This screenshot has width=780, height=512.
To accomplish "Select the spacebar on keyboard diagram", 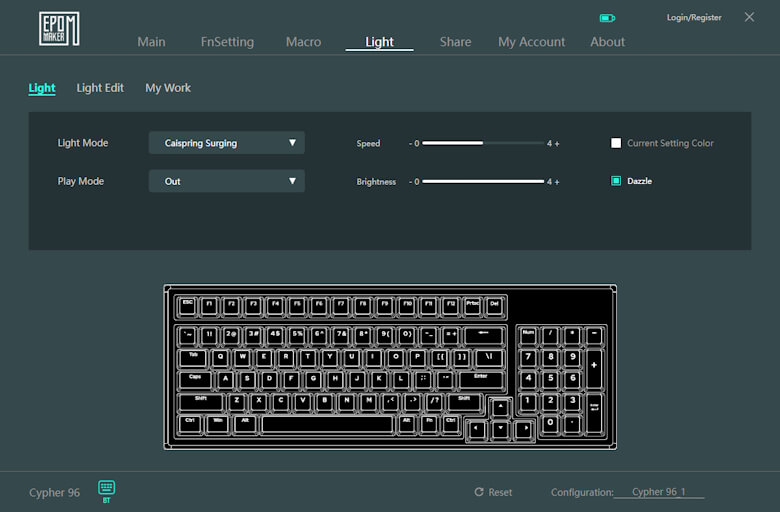I will 327,424.
